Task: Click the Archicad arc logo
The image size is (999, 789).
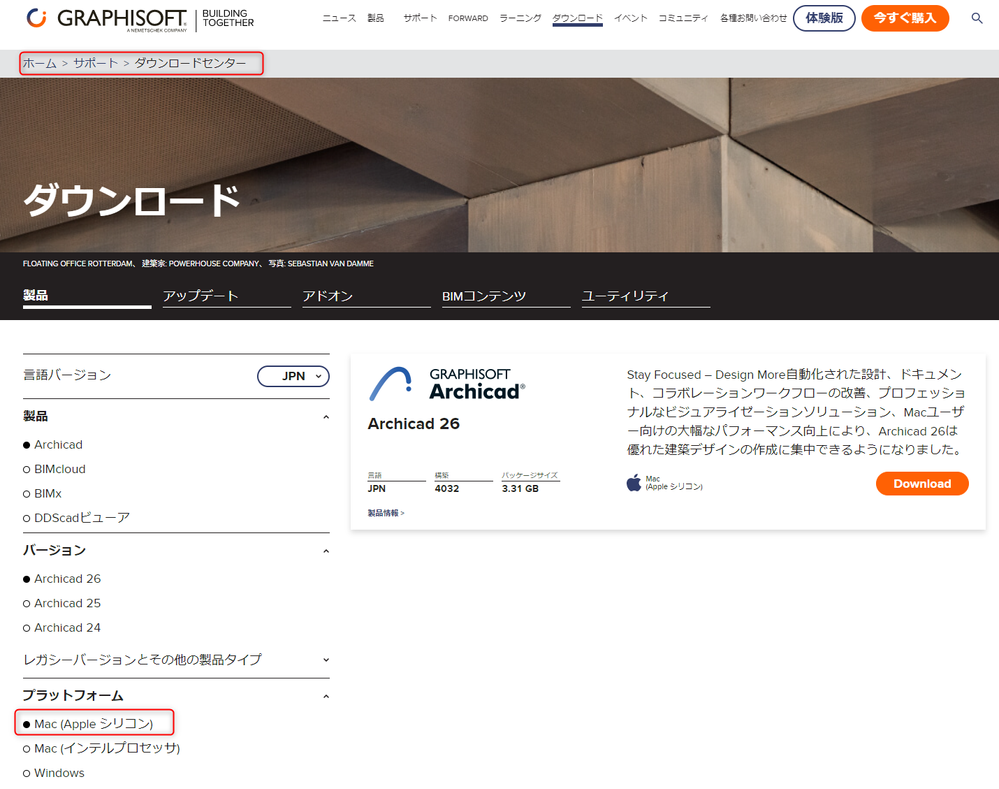Action: click(390, 383)
